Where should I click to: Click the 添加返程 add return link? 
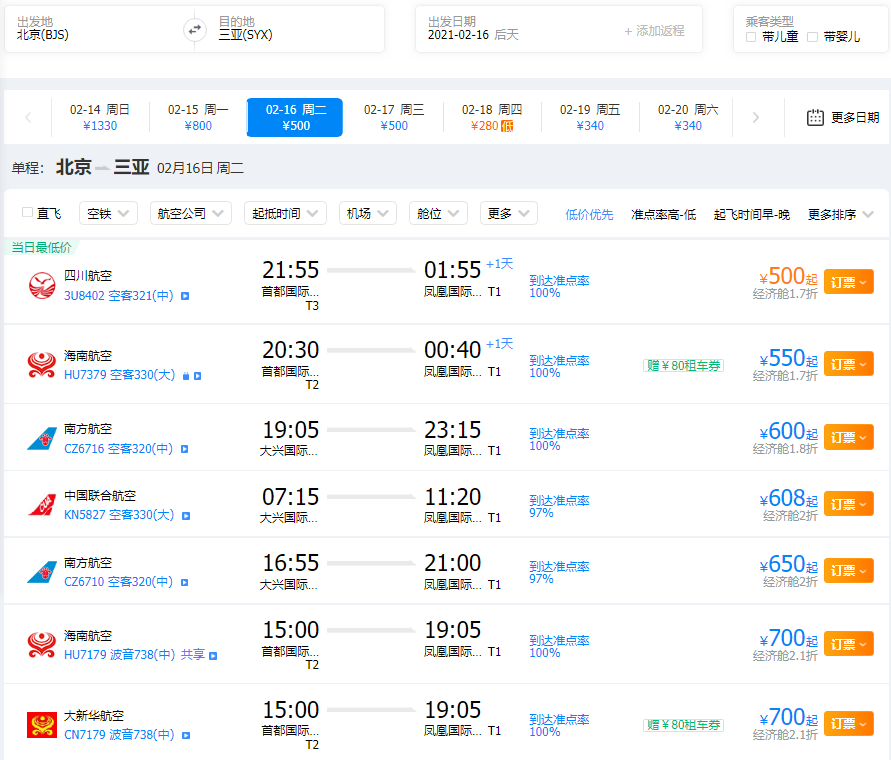pyautogui.click(x=655, y=31)
